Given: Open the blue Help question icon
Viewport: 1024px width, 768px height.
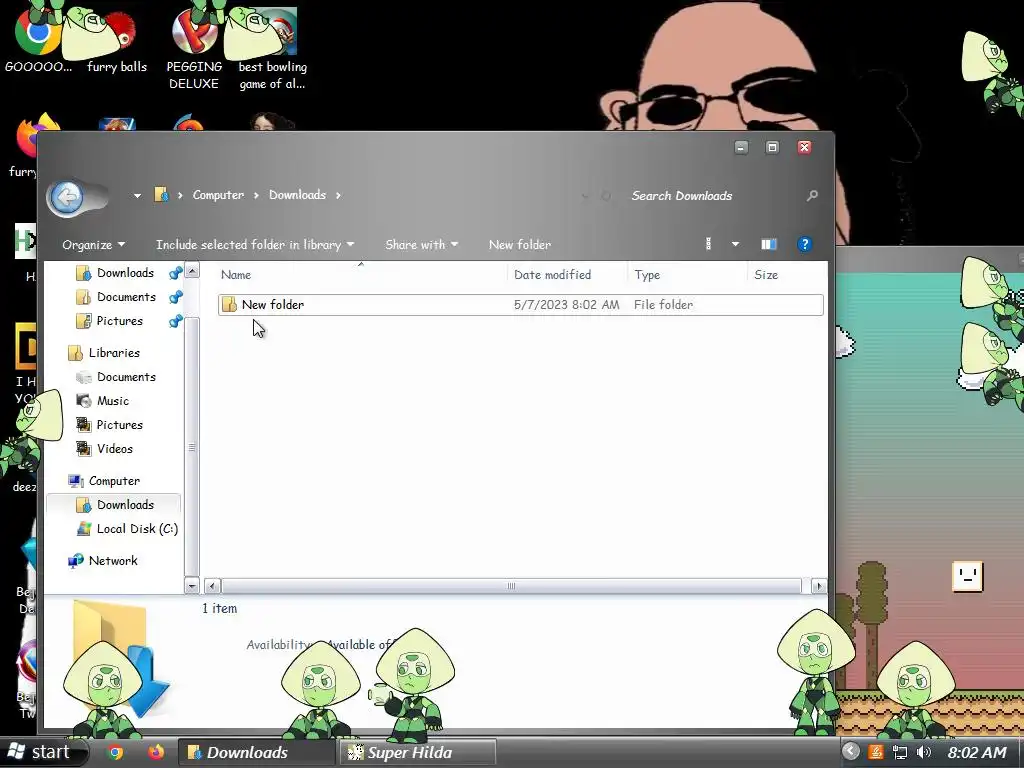Looking at the screenshot, I should pyautogui.click(x=805, y=244).
